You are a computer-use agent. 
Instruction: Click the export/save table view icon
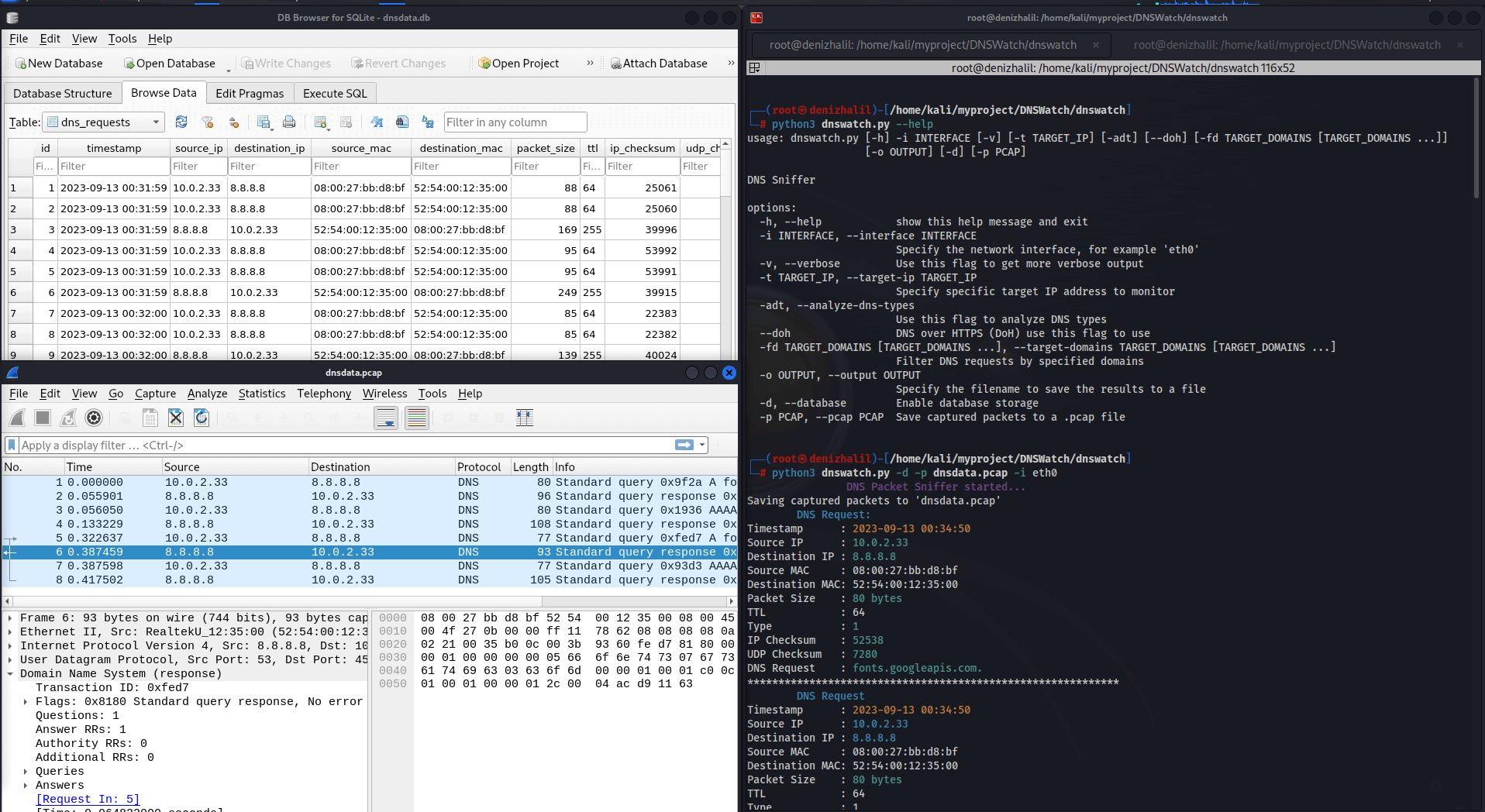coord(264,122)
